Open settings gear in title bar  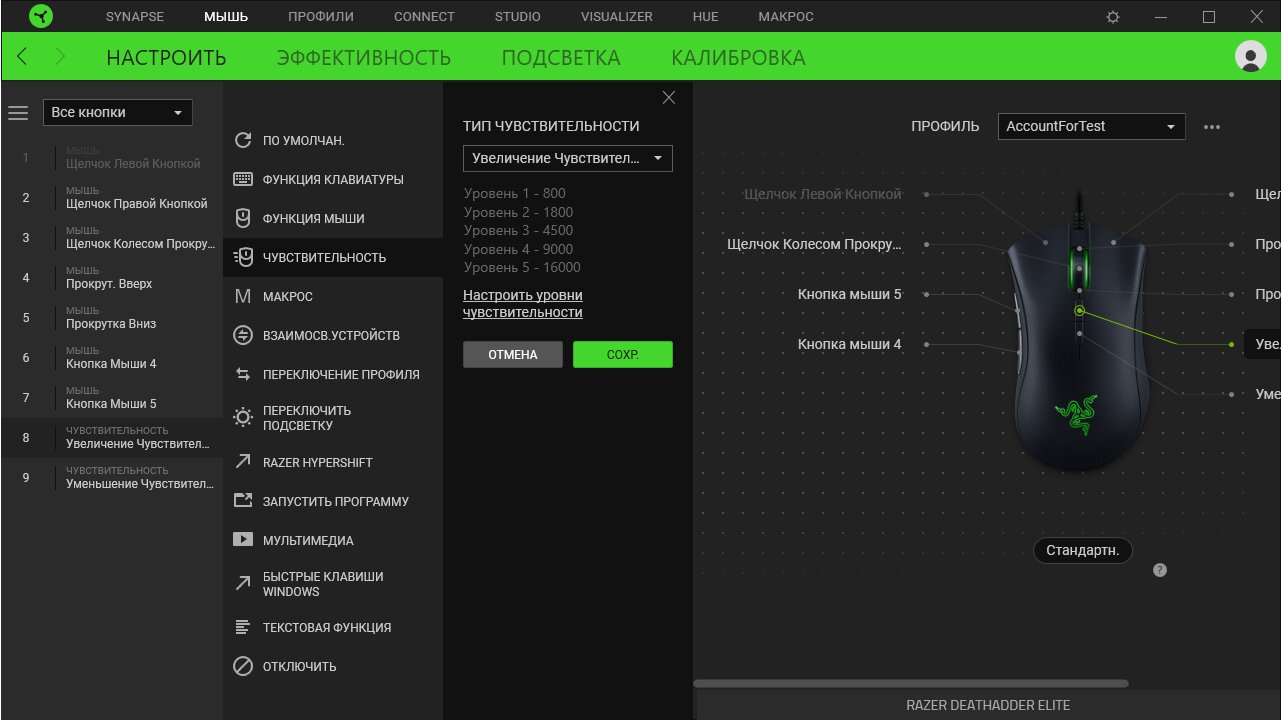click(x=1113, y=17)
